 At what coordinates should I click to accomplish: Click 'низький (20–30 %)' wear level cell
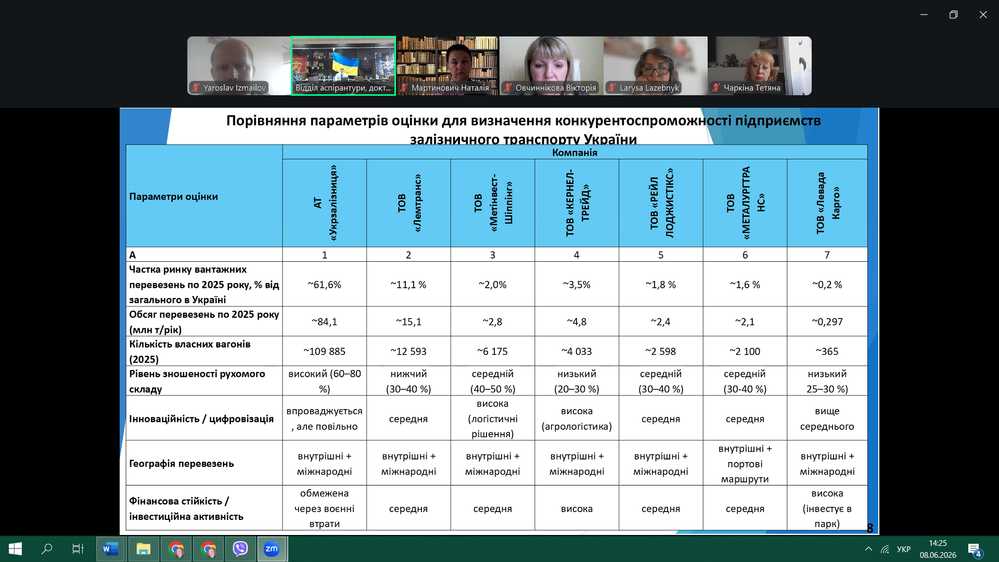click(x=577, y=381)
